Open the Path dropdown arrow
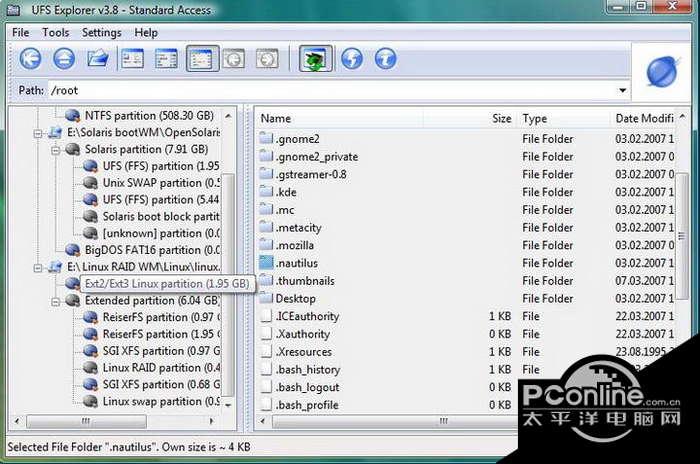Image resolution: width=700 pixels, height=464 pixels. click(622, 91)
